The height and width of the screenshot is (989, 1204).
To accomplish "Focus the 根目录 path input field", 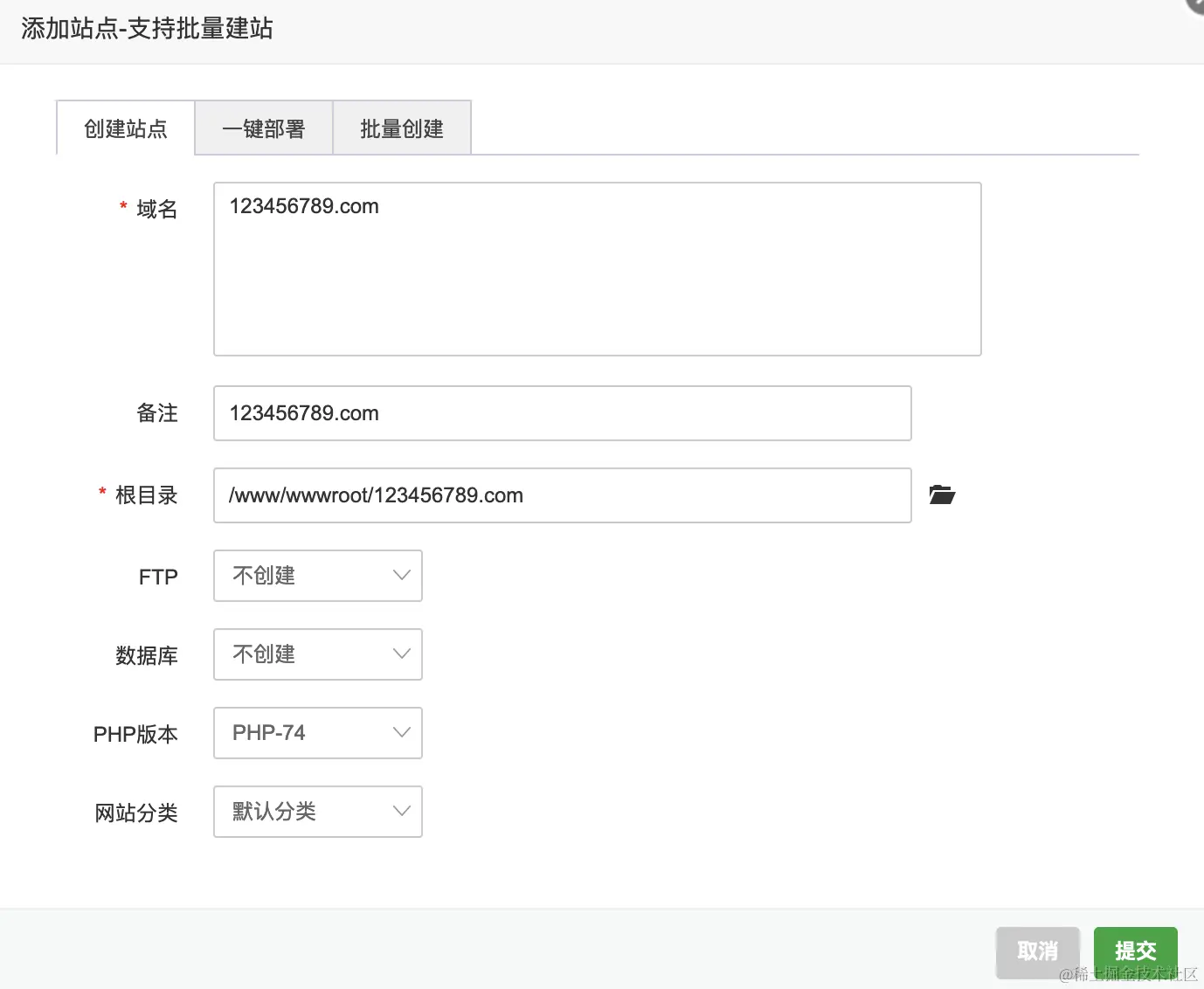I will [x=563, y=495].
